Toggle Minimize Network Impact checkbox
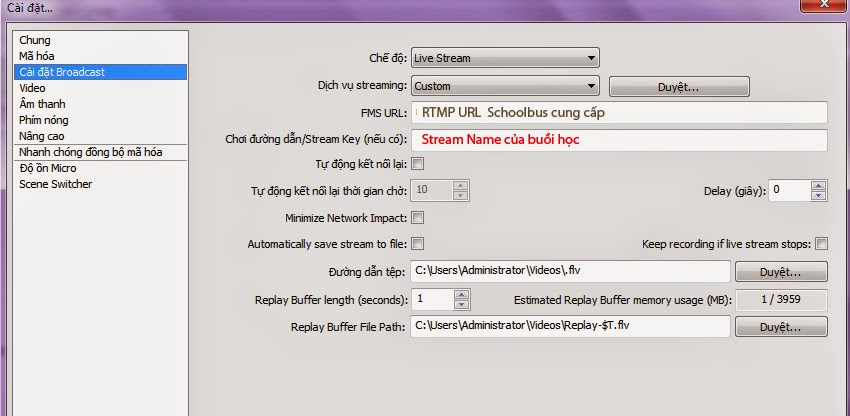Image resolution: width=850 pixels, height=416 pixels. (417, 218)
